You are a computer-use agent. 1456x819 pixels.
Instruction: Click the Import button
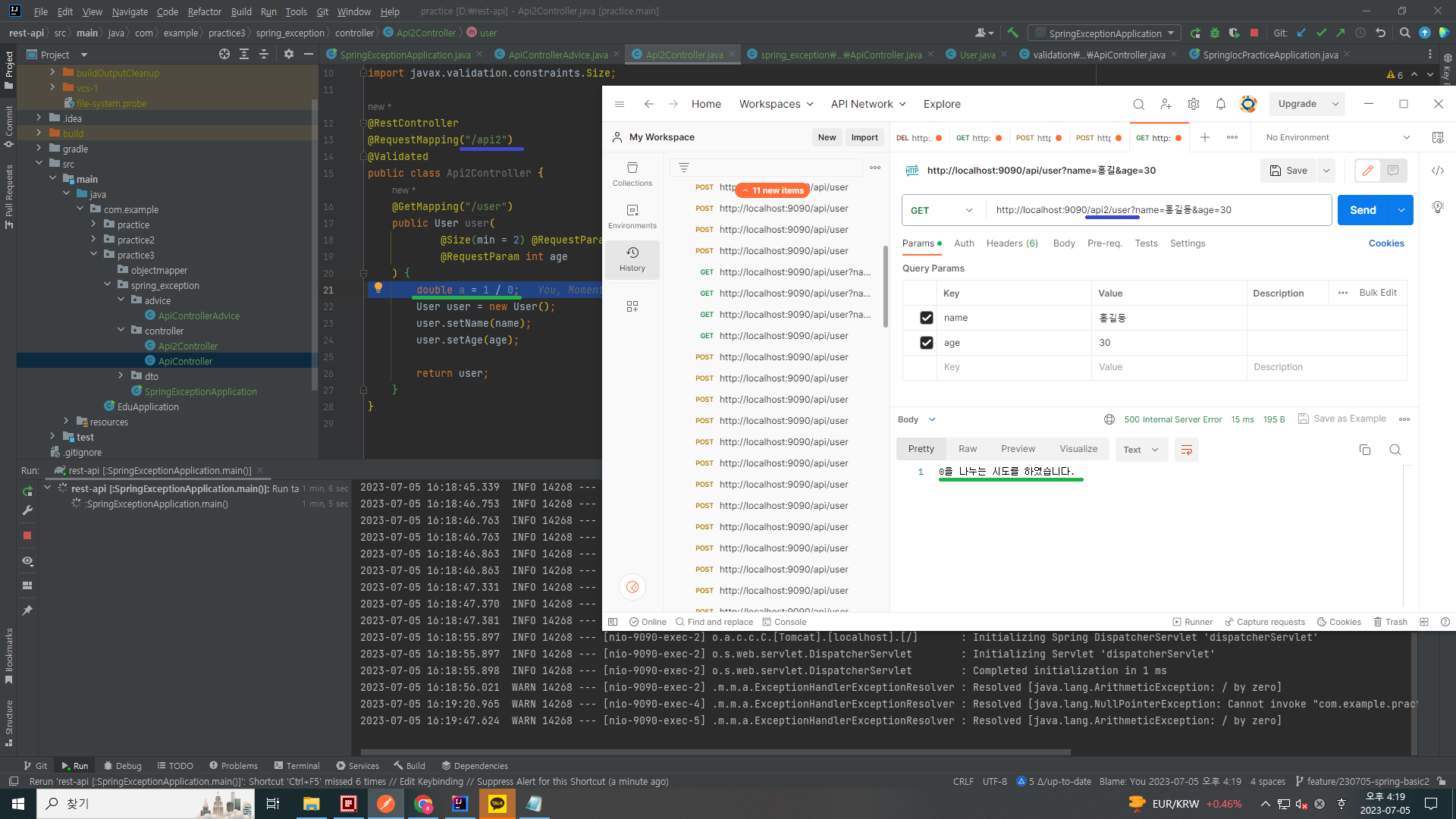point(864,137)
